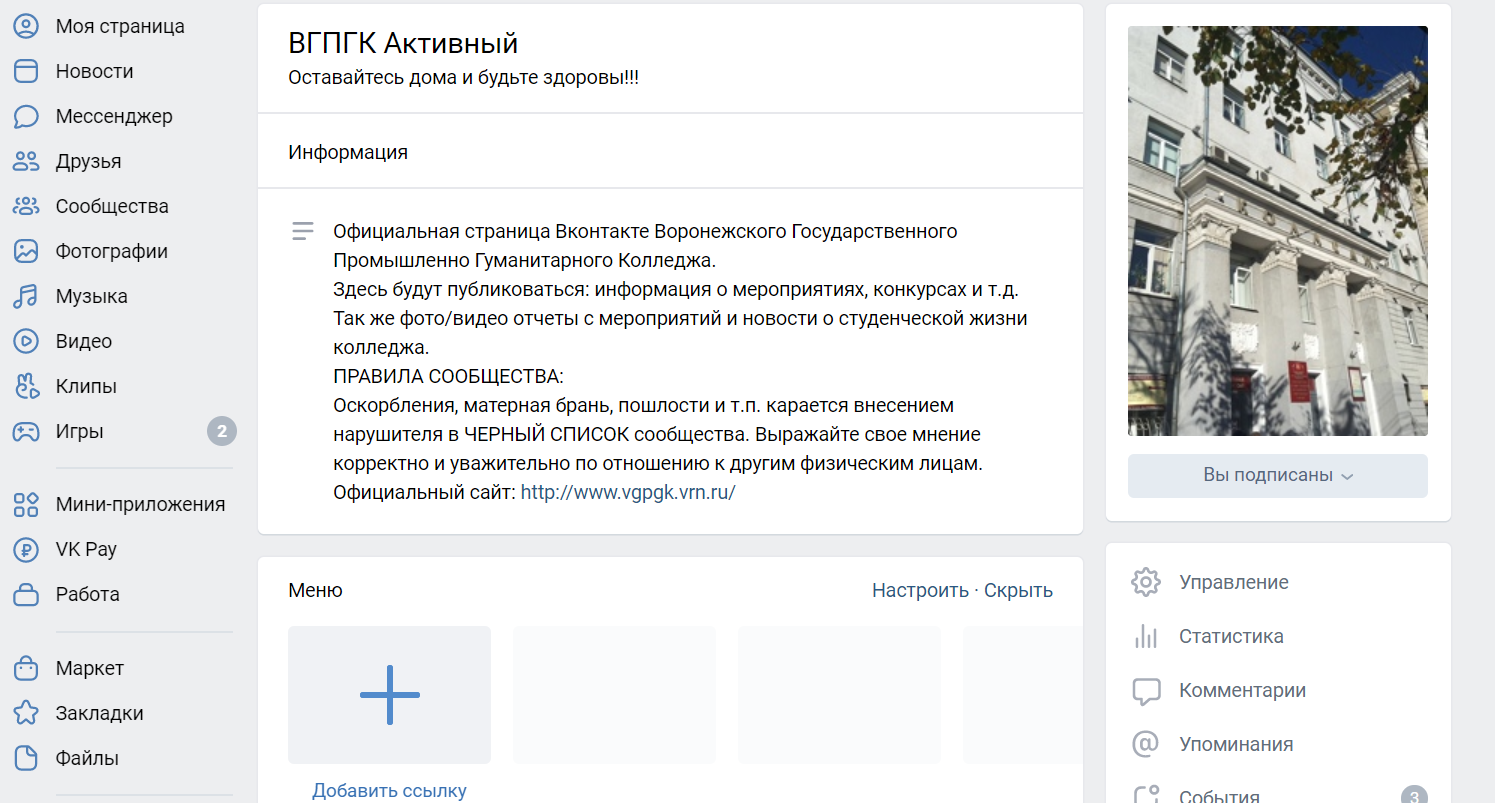Viewport: 1495px width, 803px height.
Task: Click the Меню block heading
Action: pyautogui.click(x=315, y=590)
